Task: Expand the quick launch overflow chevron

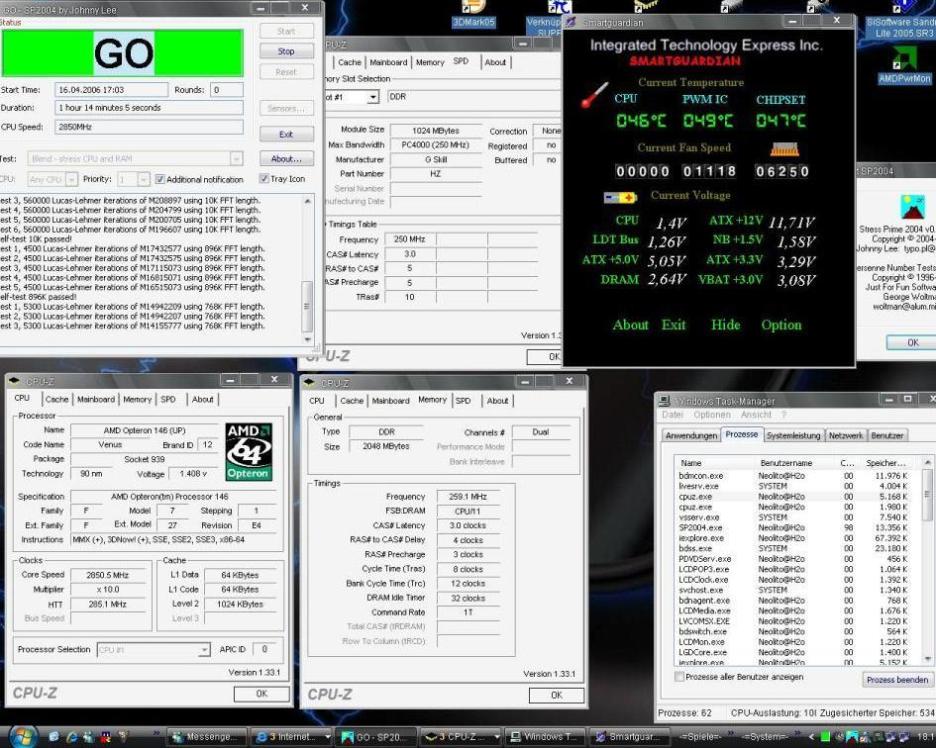Action: point(156,732)
